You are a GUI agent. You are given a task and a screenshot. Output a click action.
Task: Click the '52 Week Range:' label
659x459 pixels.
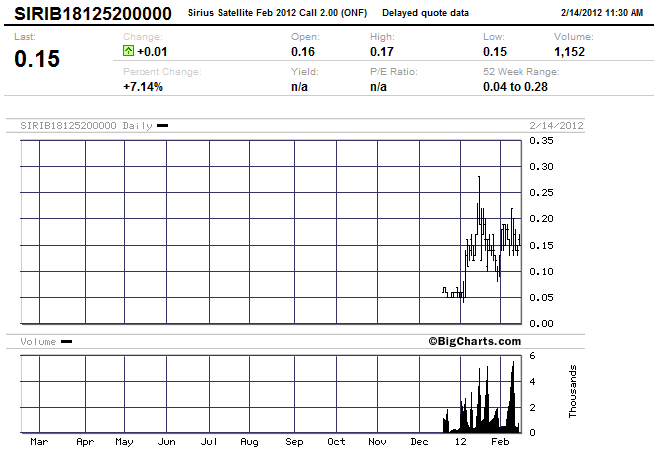521,71
